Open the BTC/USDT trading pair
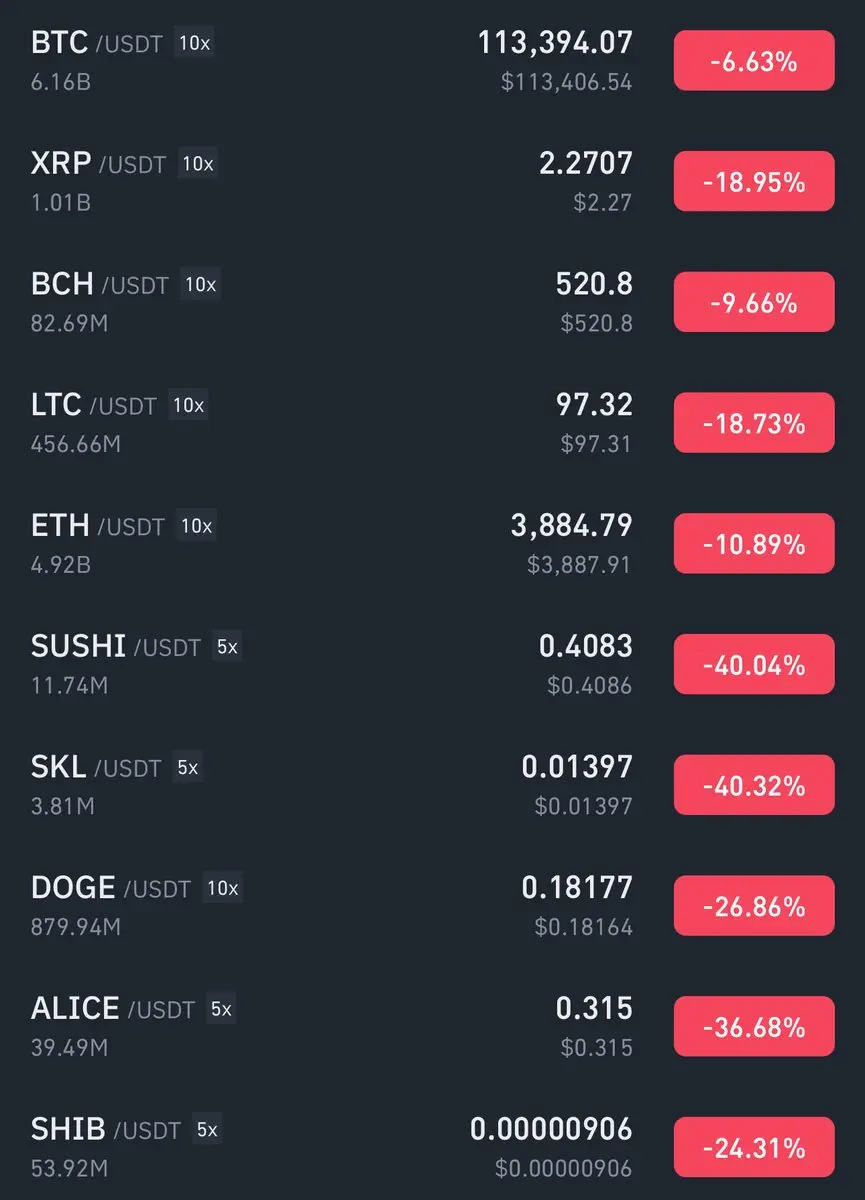865x1200 pixels. click(97, 44)
